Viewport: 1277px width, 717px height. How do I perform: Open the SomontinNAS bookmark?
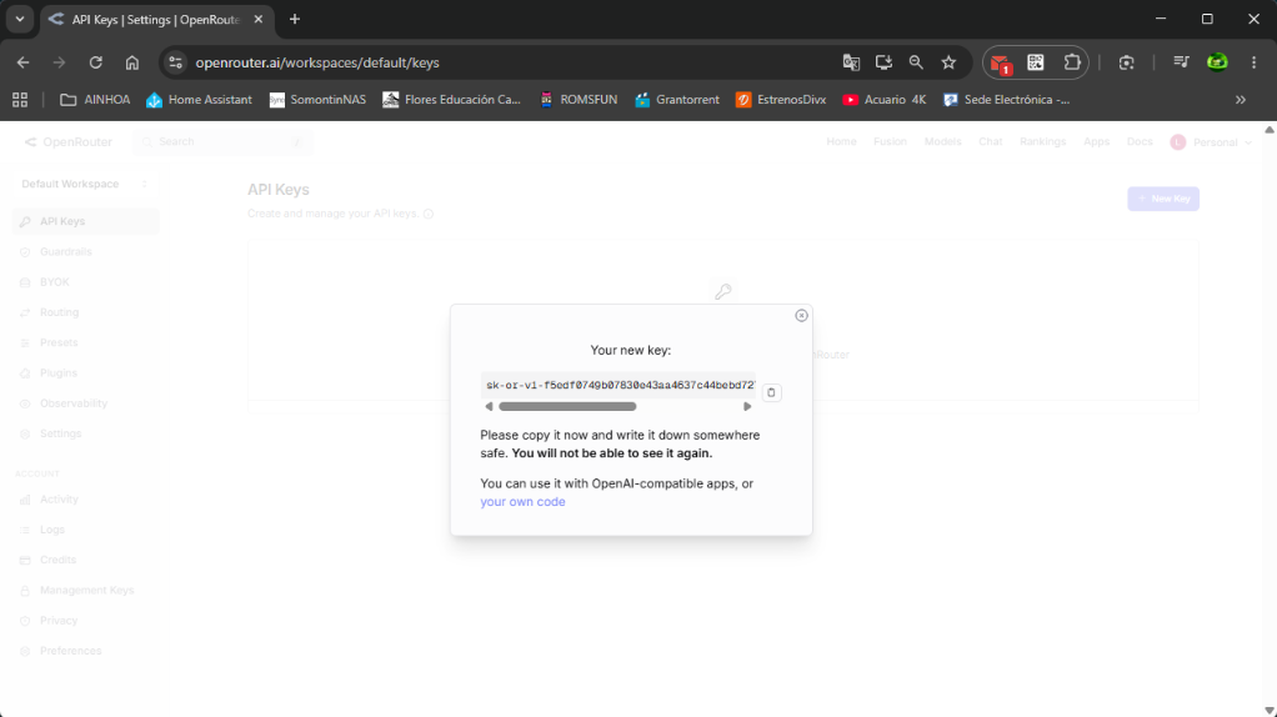coord(318,99)
